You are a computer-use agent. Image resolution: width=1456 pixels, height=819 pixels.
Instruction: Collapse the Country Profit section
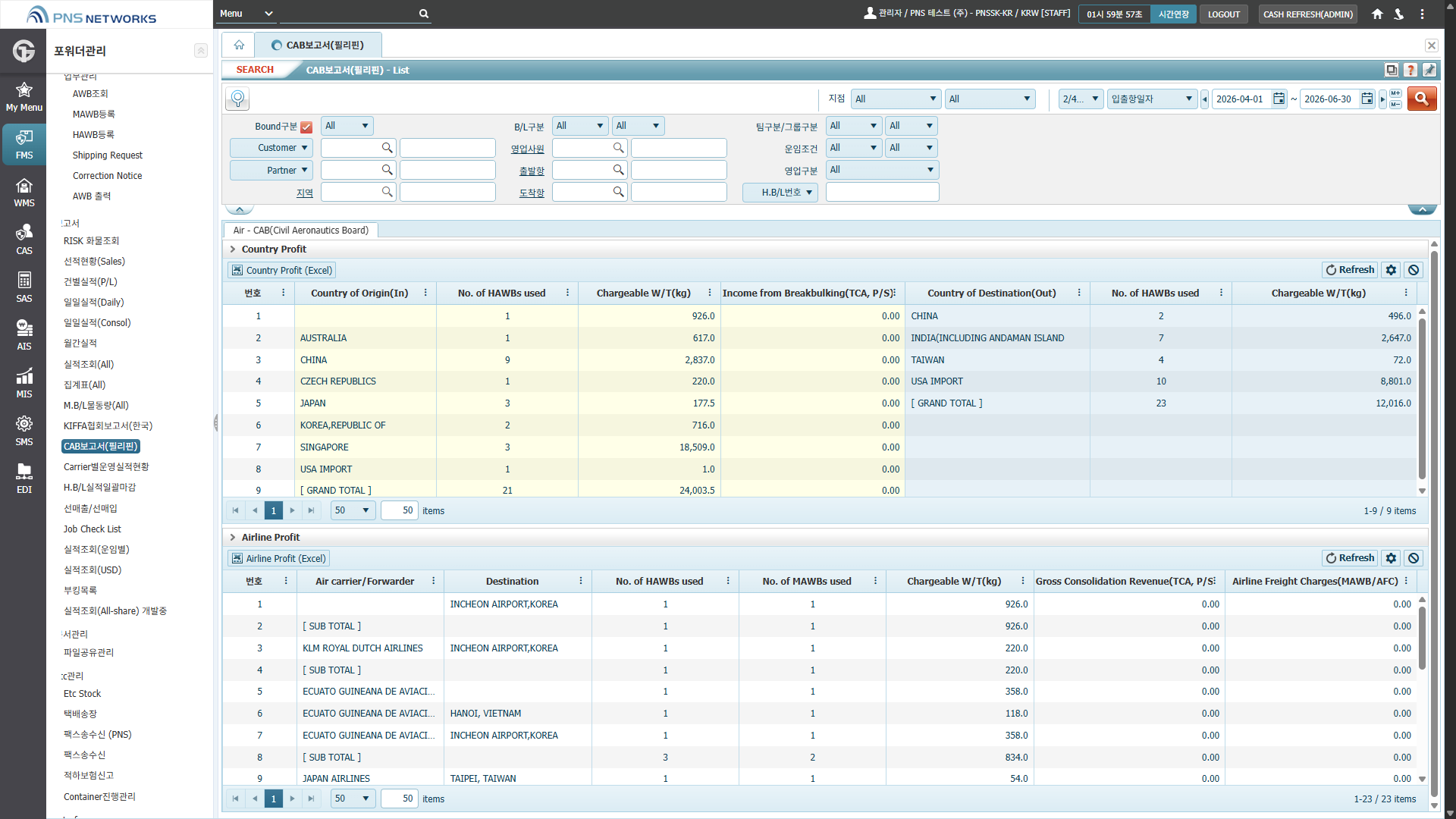232,249
